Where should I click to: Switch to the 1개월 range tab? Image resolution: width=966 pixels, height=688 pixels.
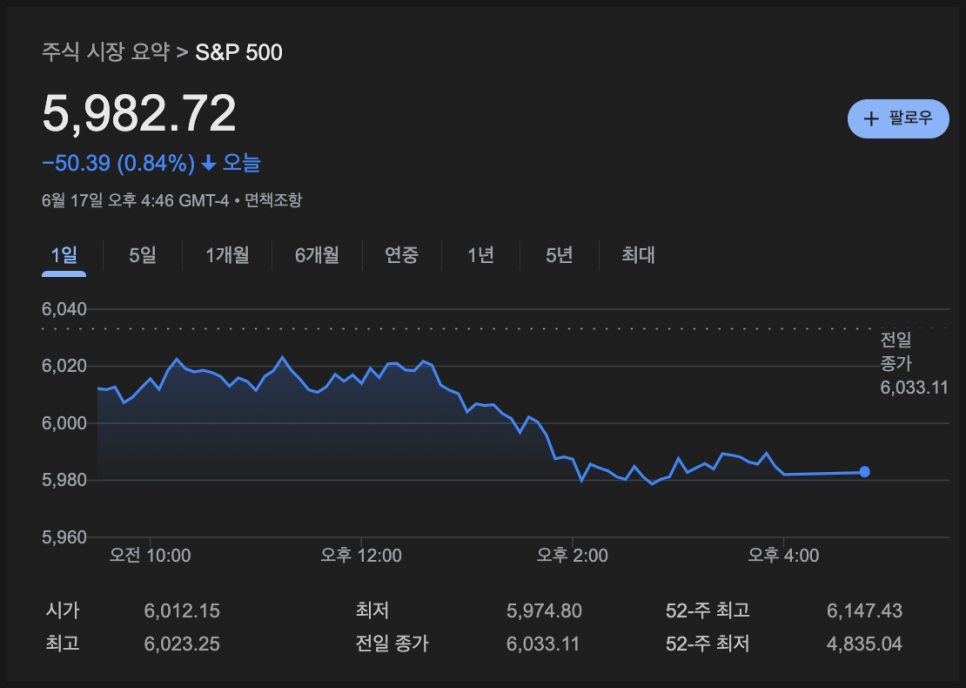(x=227, y=255)
